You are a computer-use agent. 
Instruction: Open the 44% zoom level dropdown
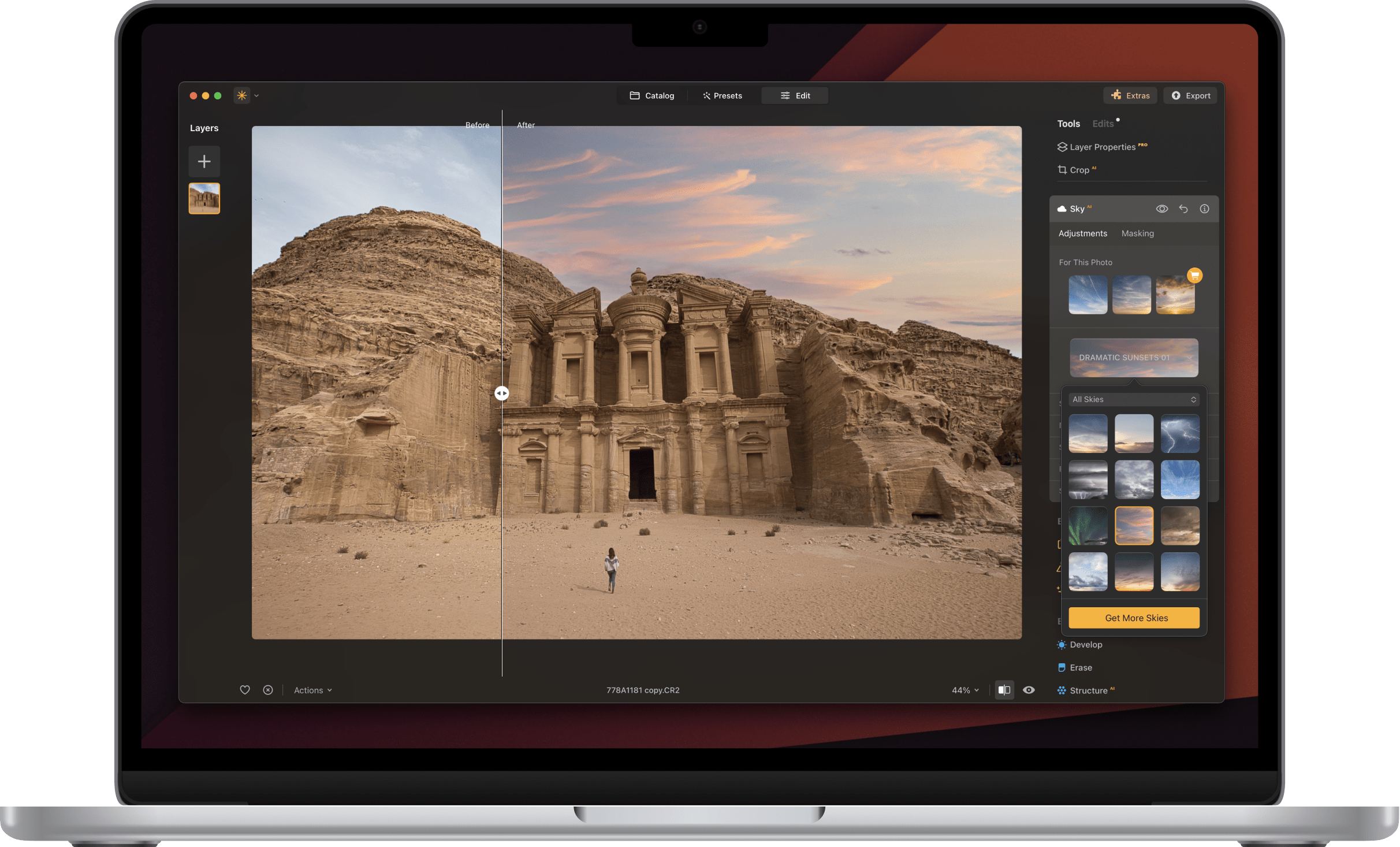(964, 689)
